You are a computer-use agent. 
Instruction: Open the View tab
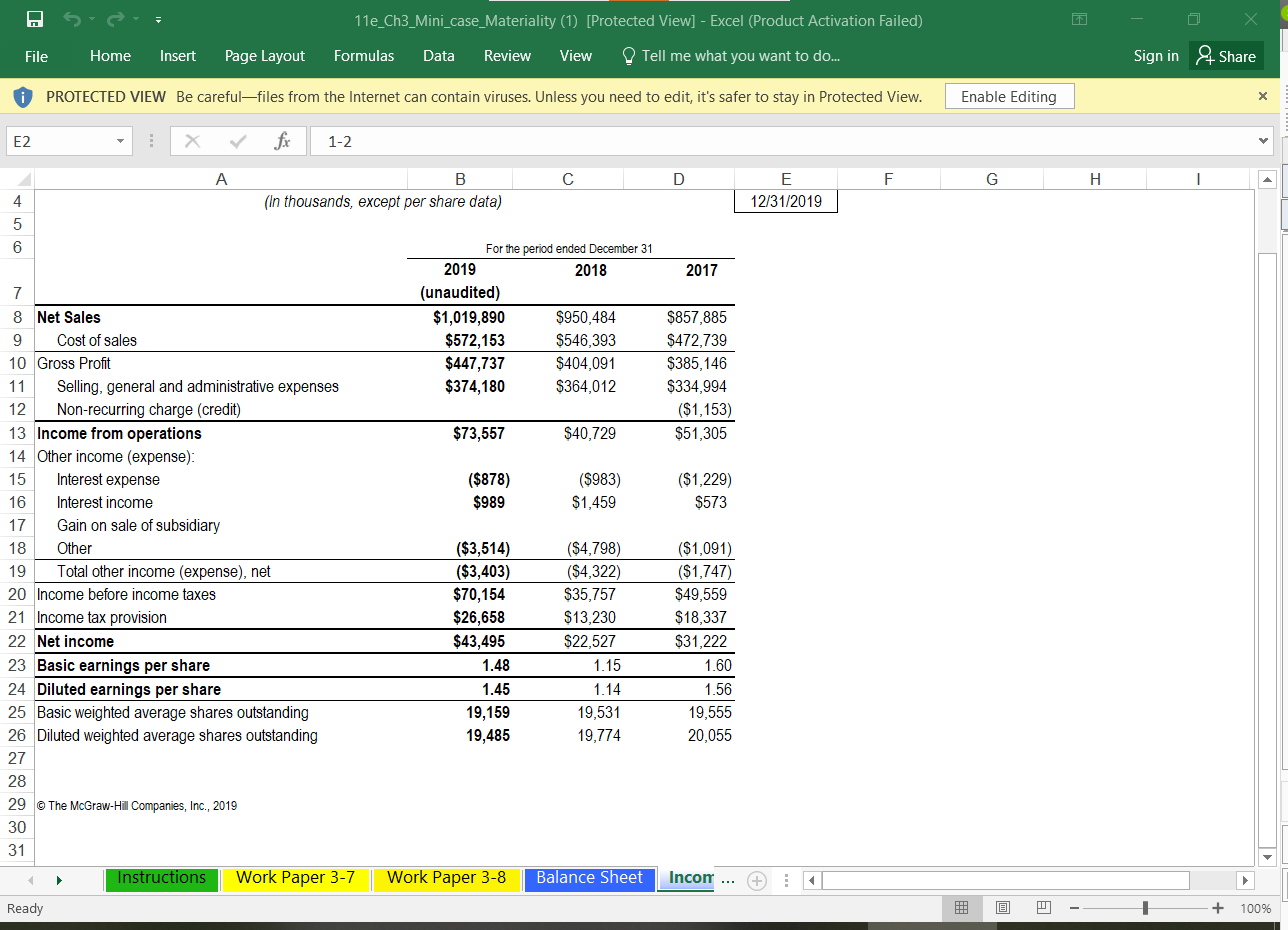pos(576,56)
